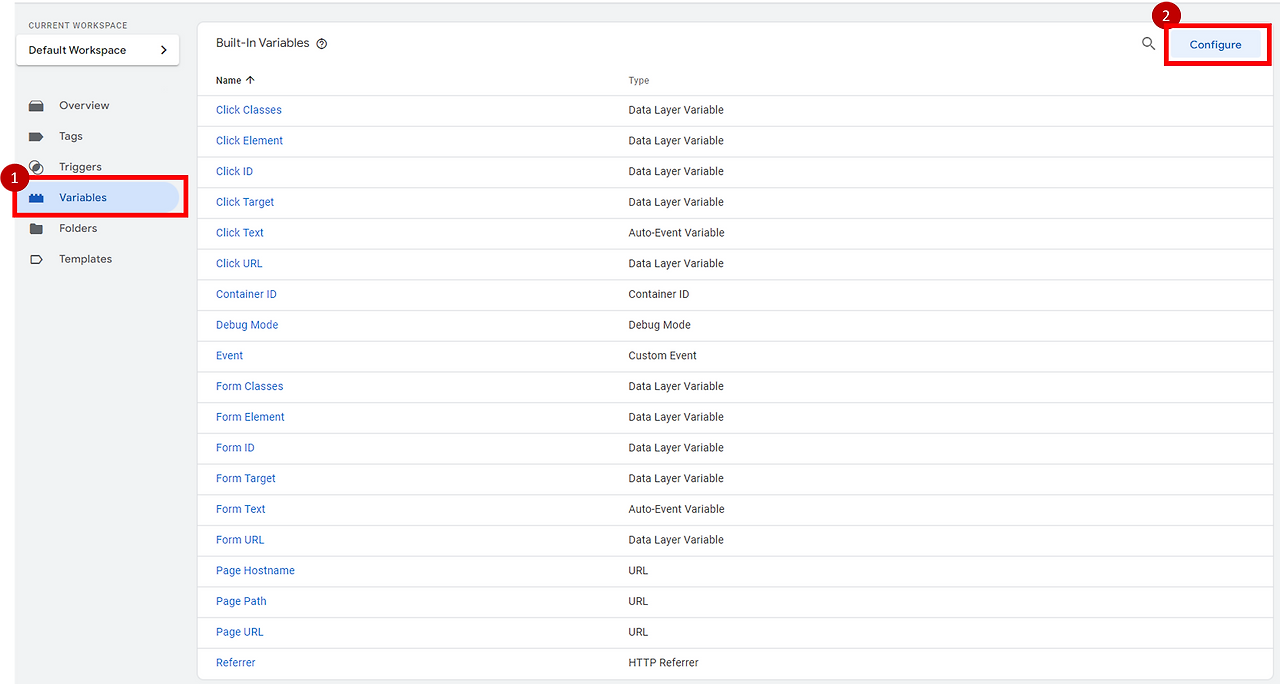Search built-in variables with magnifier icon
The height and width of the screenshot is (684, 1280).
pyautogui.click(x=1149, y=44)
